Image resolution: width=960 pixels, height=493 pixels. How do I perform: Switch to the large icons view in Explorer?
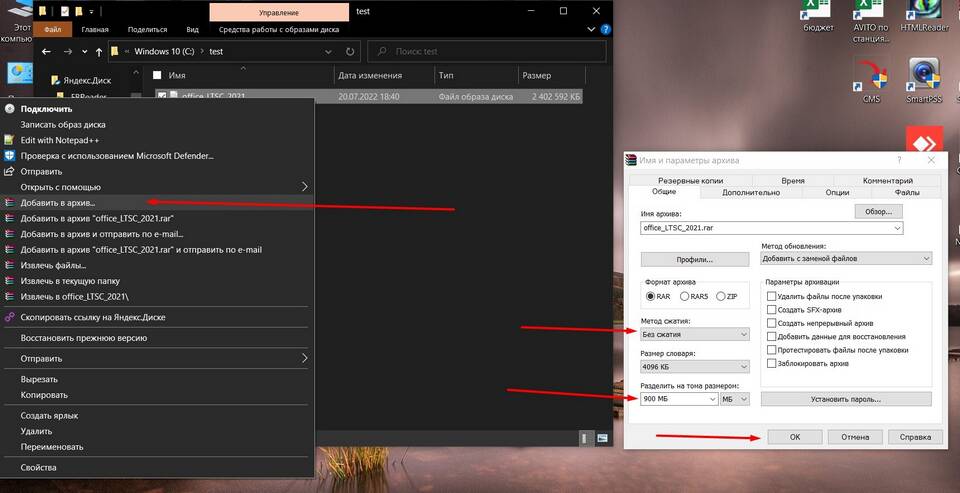[x=602, y=438]
